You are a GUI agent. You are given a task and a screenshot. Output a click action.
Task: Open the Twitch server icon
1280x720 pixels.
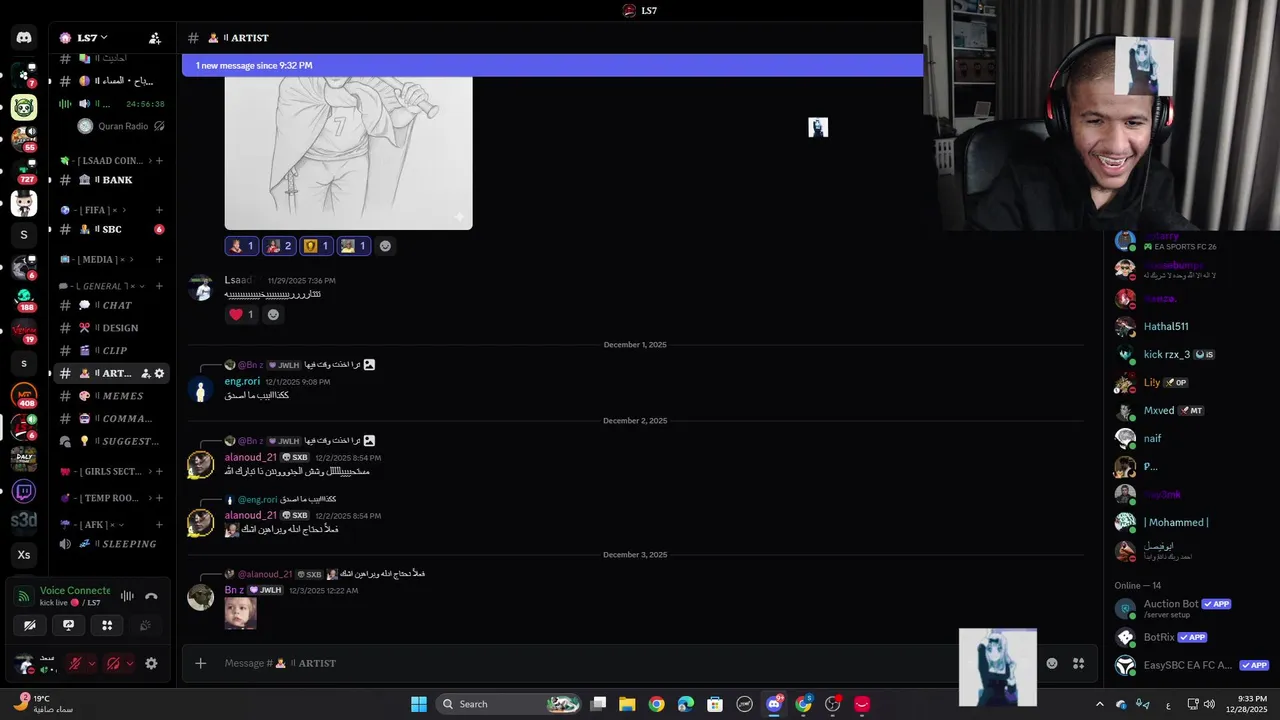tap(24, 492)
